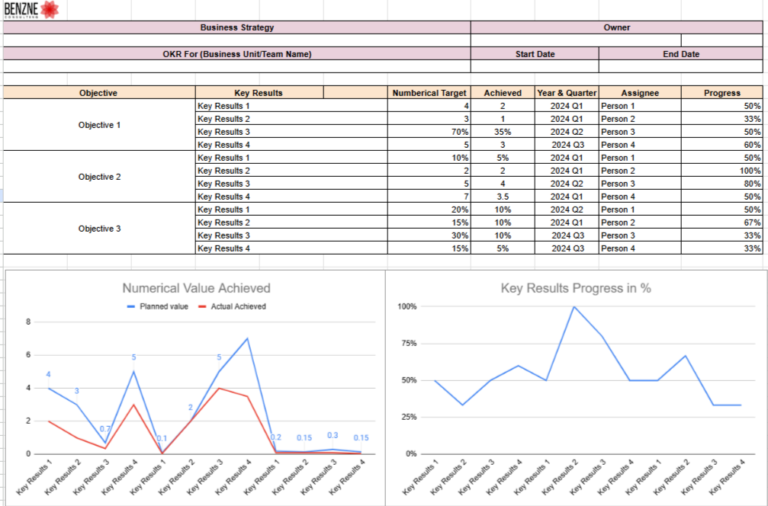768x506 pixels.
Task: Select the End Date header cell
Action: [681, 54]
